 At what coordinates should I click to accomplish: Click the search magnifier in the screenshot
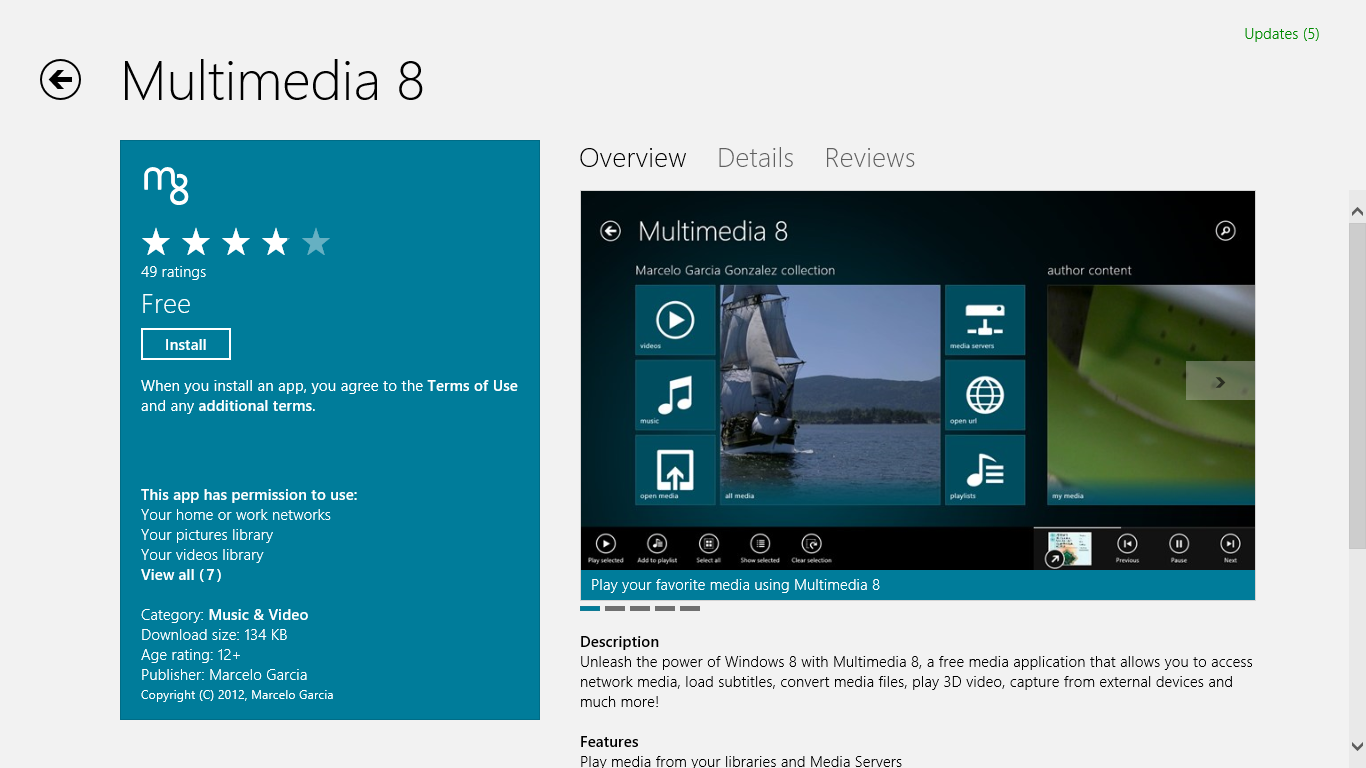pyautogui.click(x=1225, y=231)
